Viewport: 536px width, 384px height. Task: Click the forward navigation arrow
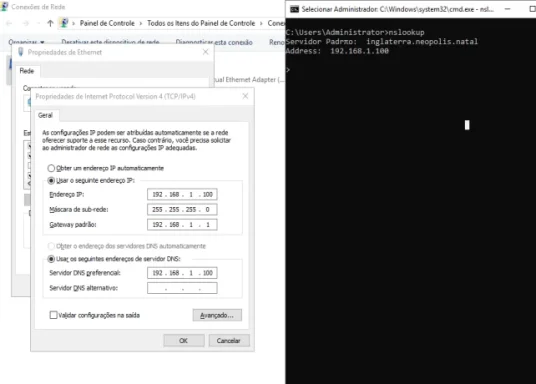26,23
